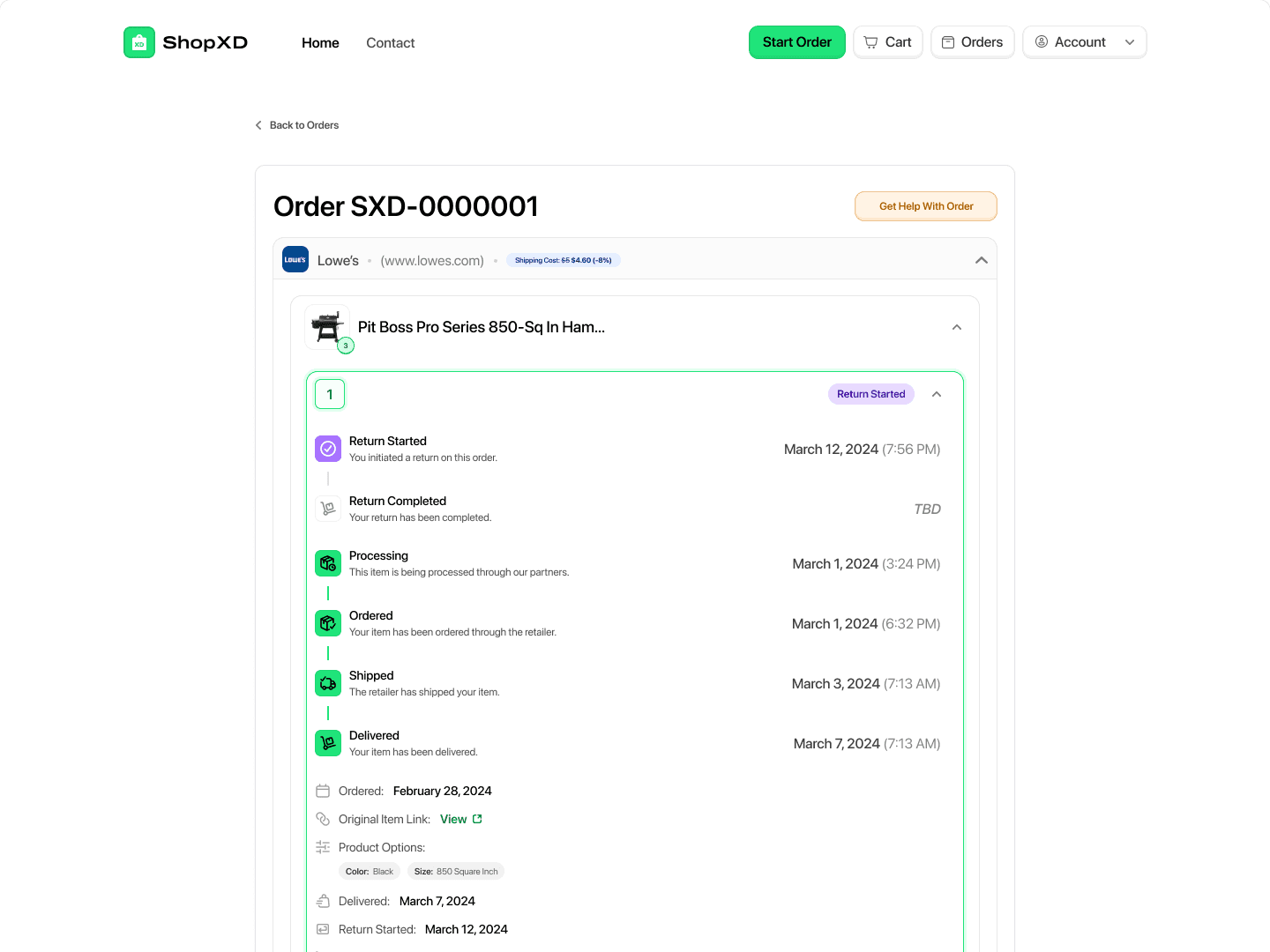This screenshot has width=1270, height=952.
Task: Click the Return Started: March 12, 2024 value
Action: tap(467, 929)
